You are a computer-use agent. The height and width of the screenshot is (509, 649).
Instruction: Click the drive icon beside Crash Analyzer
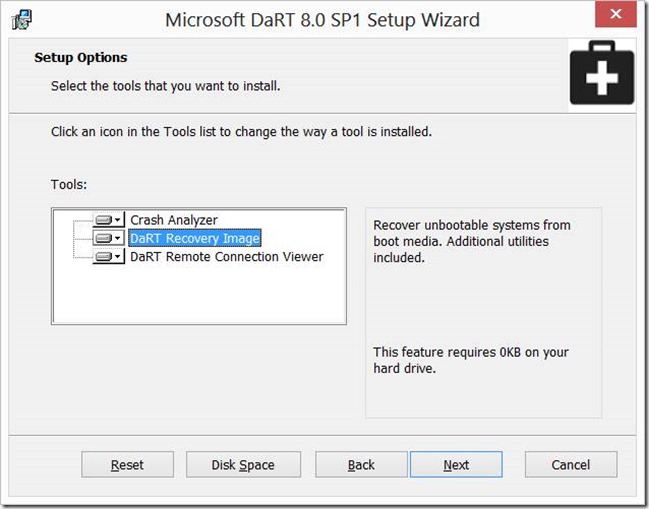(103, 220)
